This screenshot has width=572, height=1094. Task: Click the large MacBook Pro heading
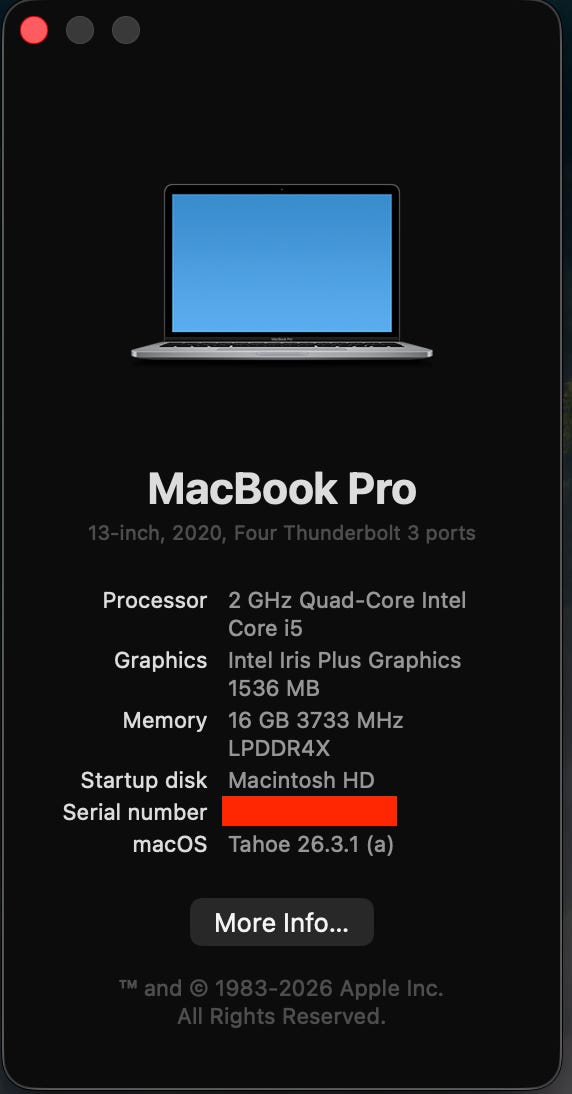click(282, 489)
